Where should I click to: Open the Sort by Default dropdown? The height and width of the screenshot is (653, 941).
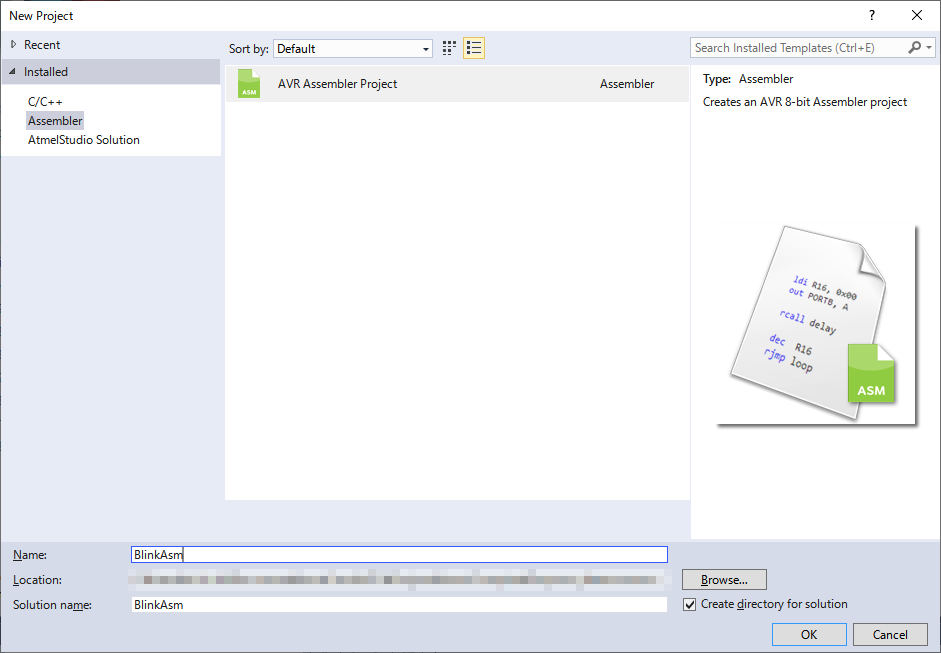[353, 49]
